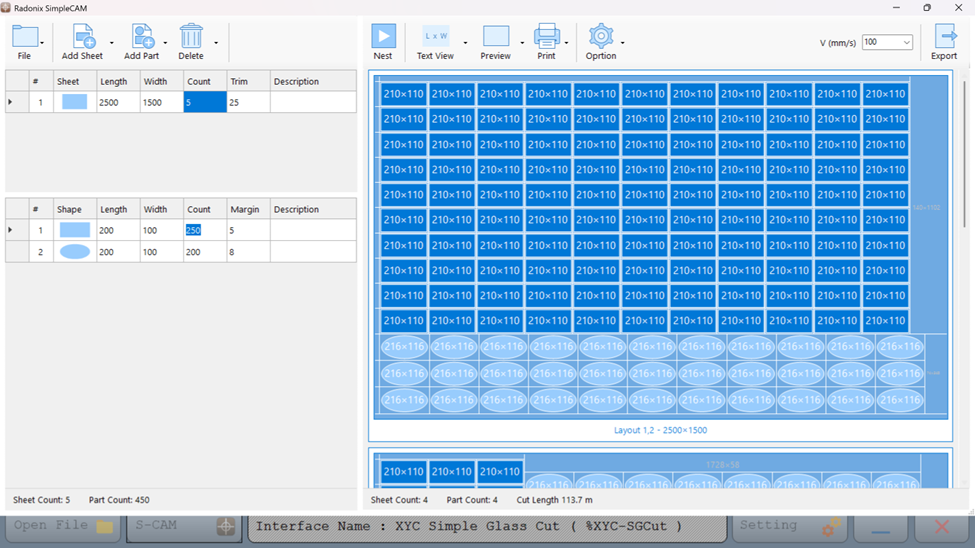Click the second layout thumbnail at bottom
This screenshot has height=548, width=975.
click(660, 470)
